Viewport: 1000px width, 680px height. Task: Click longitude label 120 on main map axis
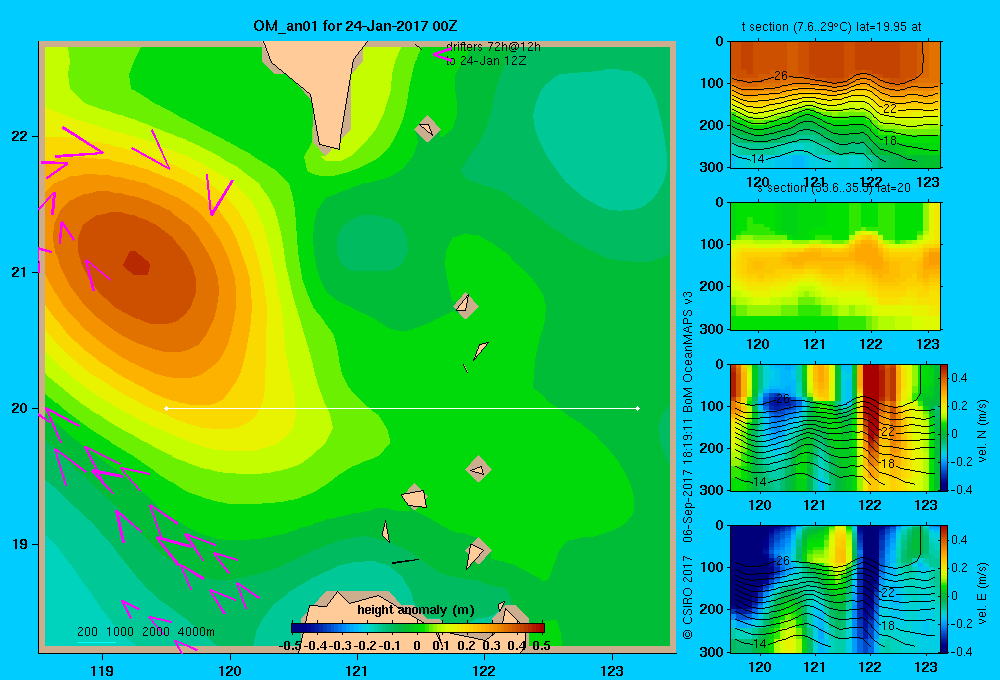click(x=230, y=670)
